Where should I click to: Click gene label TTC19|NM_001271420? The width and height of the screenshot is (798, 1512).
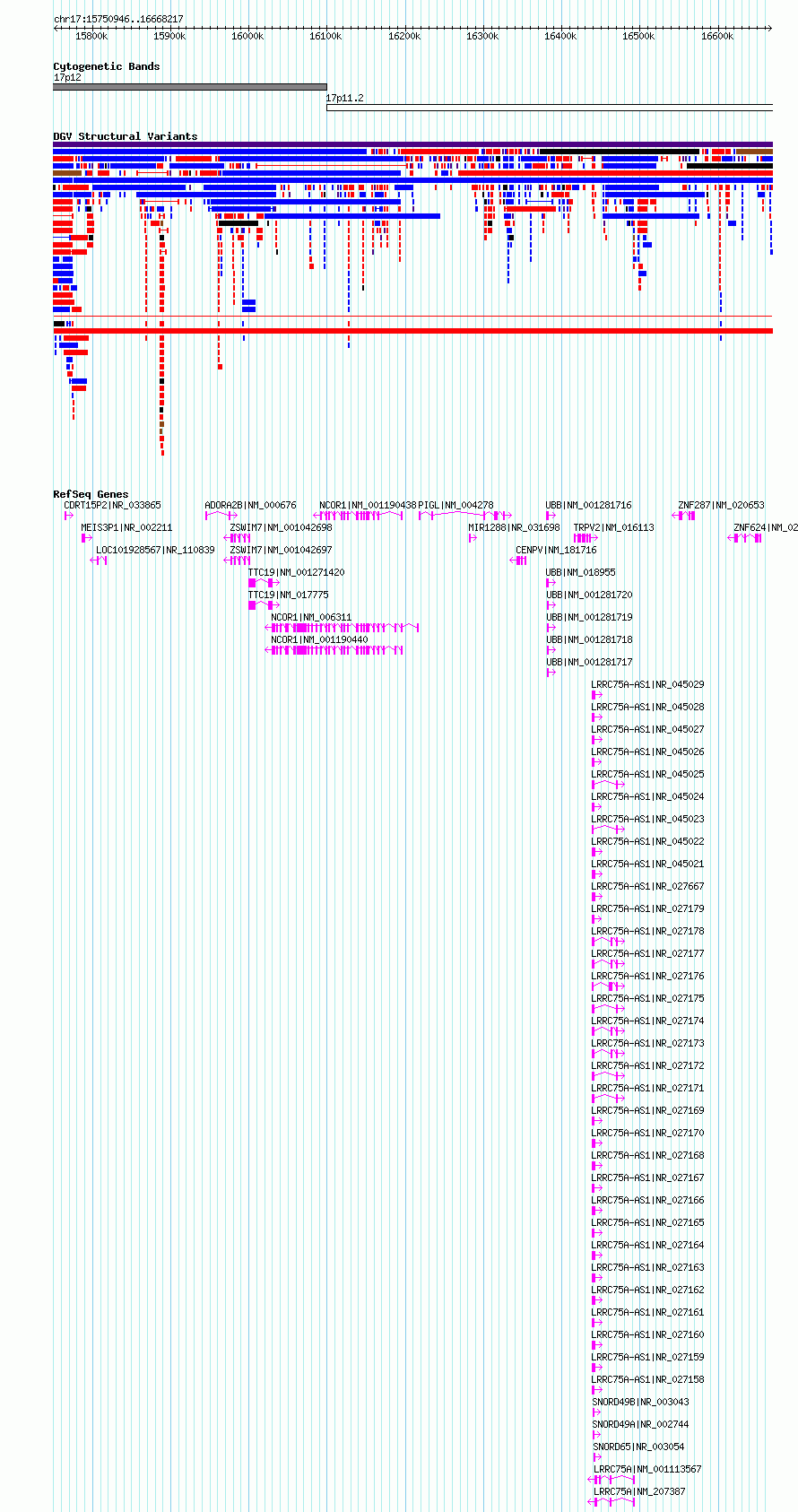point(296,572)
